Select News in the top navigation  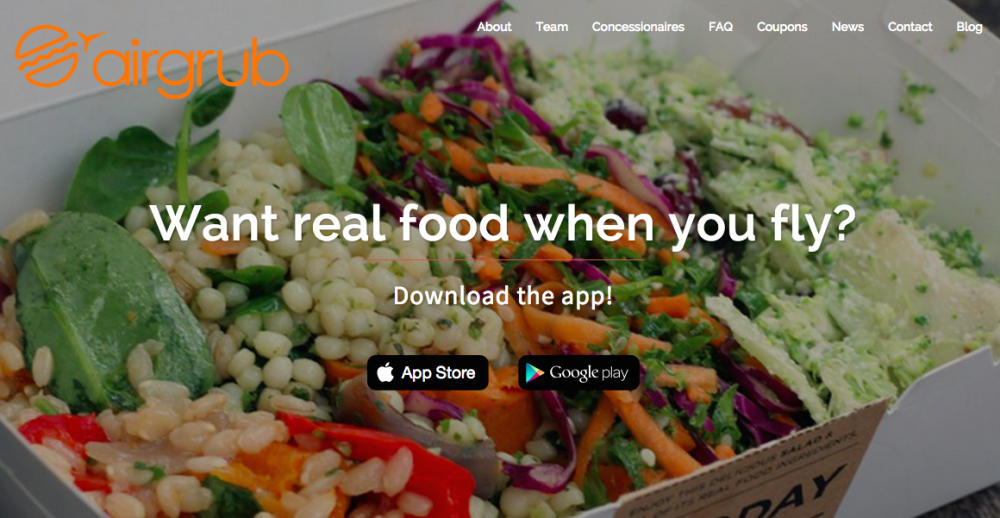[x=848, y=27]
